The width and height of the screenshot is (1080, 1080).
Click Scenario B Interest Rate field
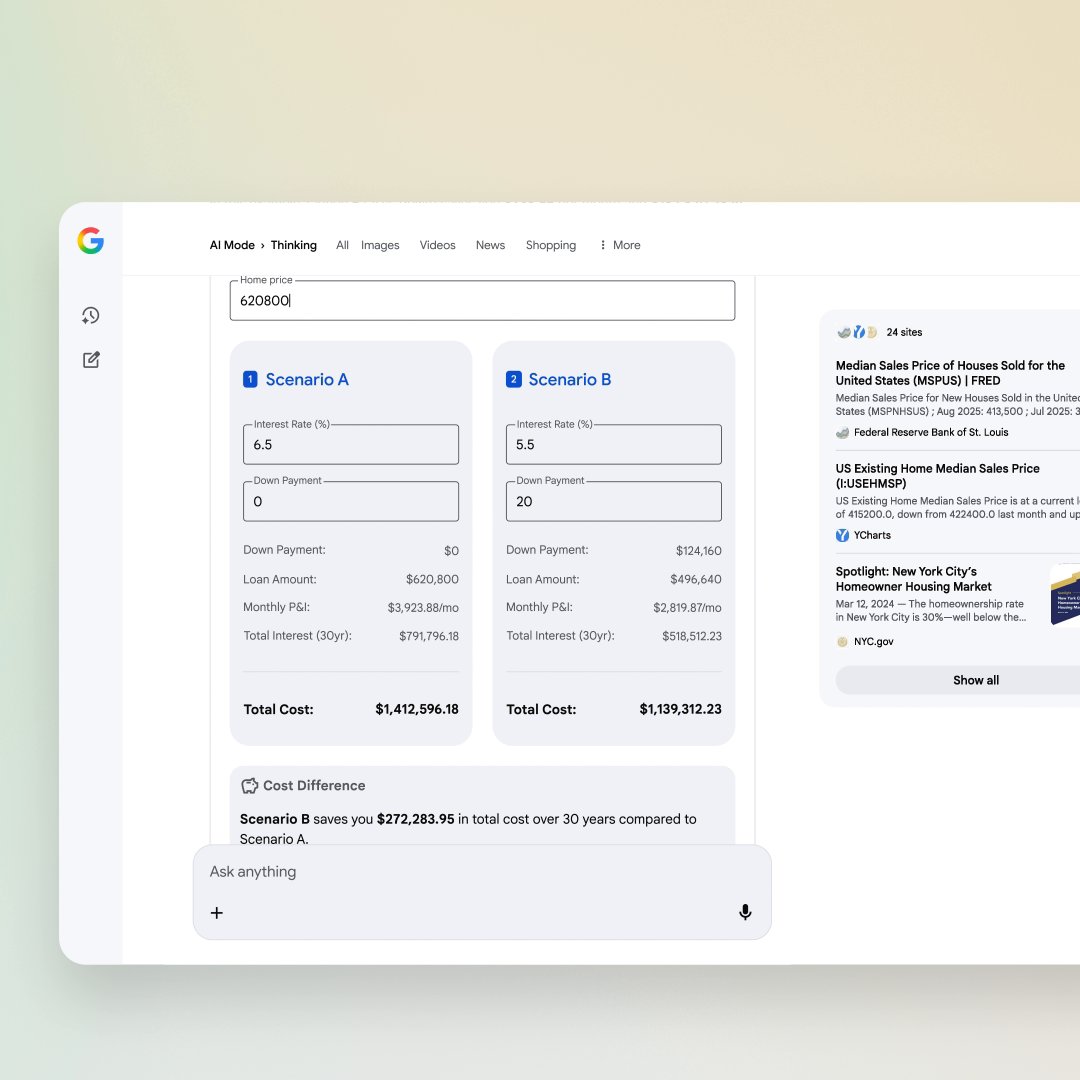tap(614, 444)
